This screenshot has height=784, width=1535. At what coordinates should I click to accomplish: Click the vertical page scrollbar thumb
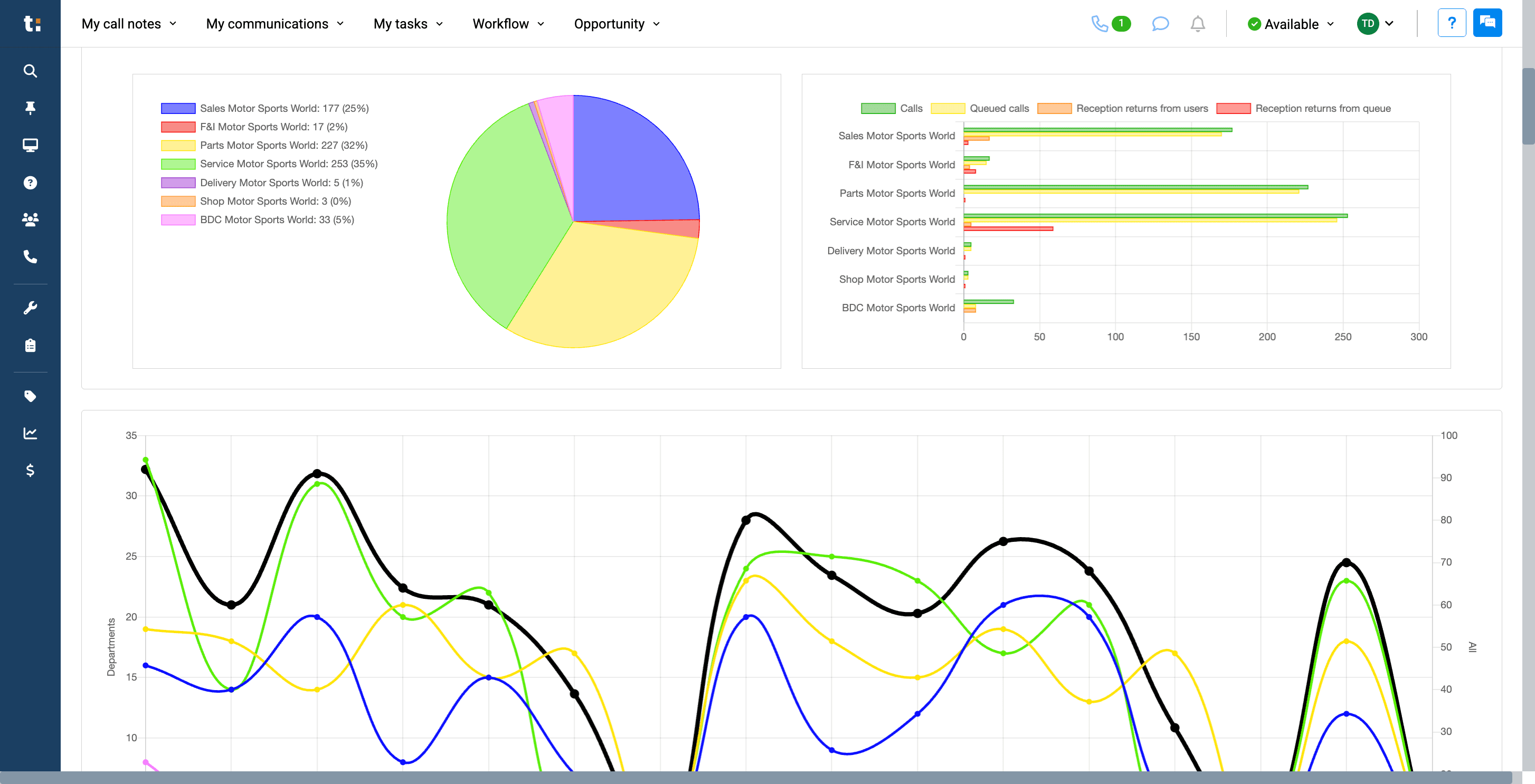click(1529, 106)
